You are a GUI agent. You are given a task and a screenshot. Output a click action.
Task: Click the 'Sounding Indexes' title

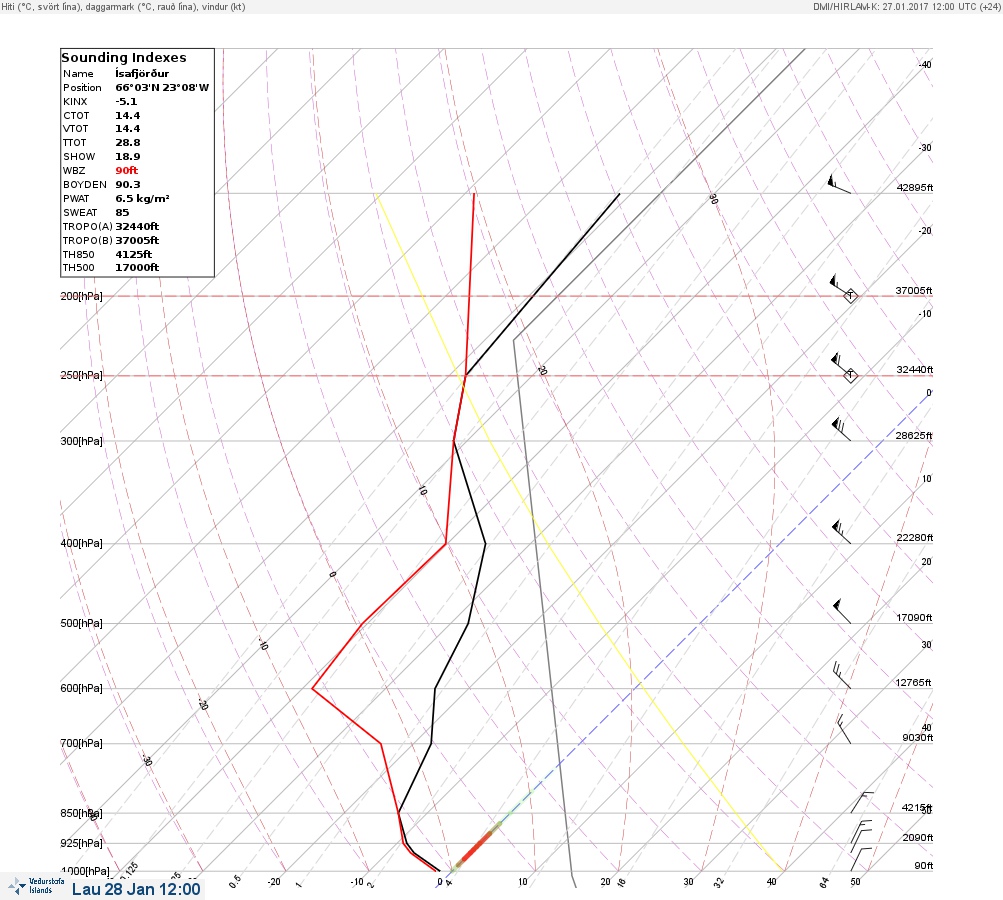[x=124, y=58]
